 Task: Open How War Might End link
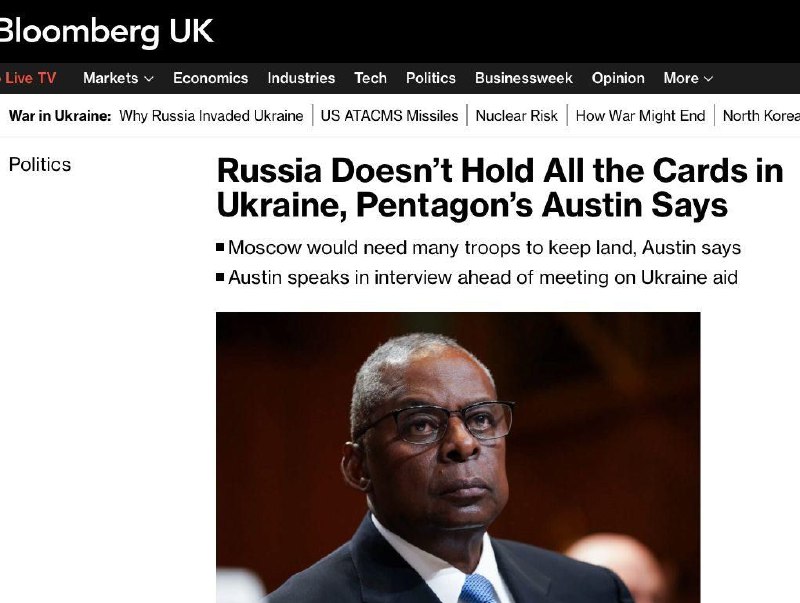coord(640,116)
